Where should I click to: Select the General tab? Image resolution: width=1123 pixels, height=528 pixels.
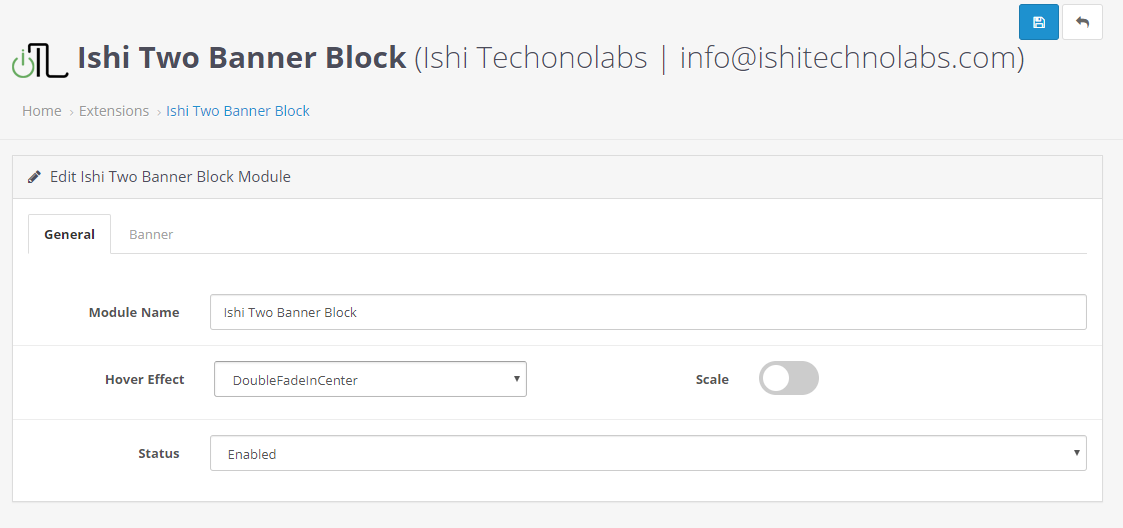click(x=69, y=234)
